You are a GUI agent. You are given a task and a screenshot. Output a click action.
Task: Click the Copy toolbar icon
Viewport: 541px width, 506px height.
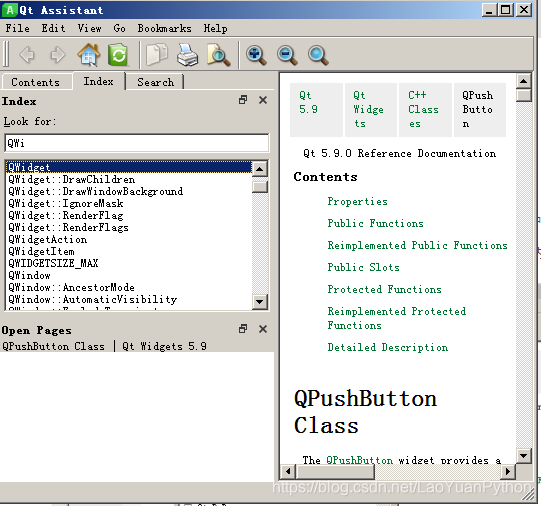point(157,54)
